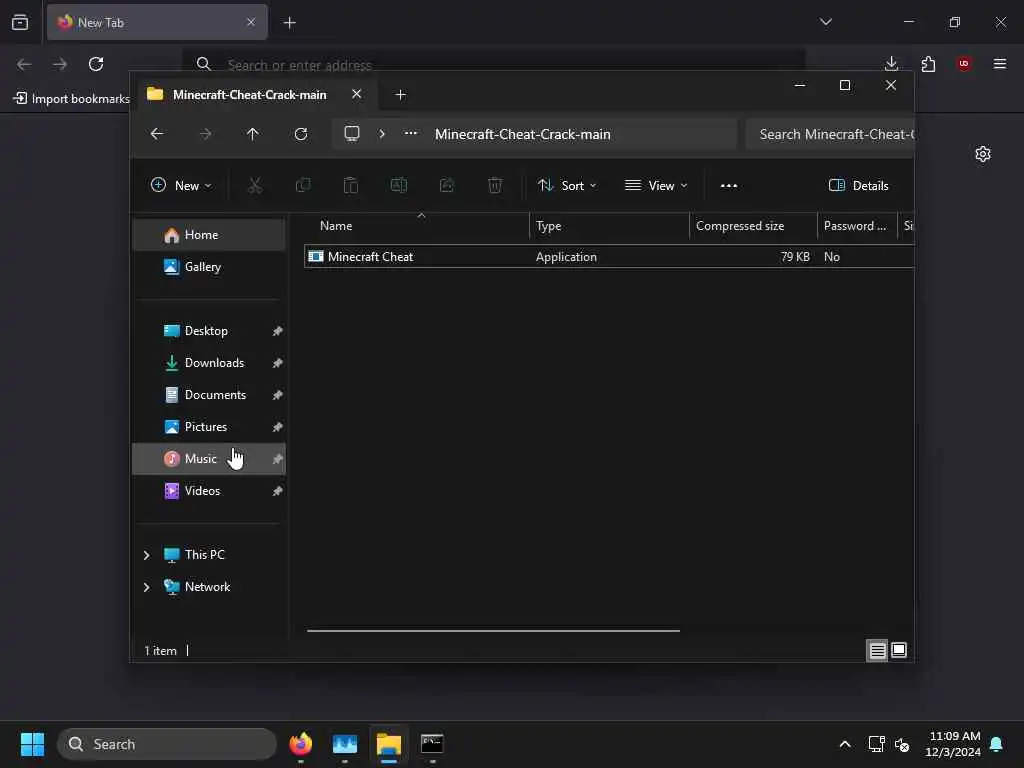
Task: Open the terminal app in taskbar
Action: coord(432,744)
